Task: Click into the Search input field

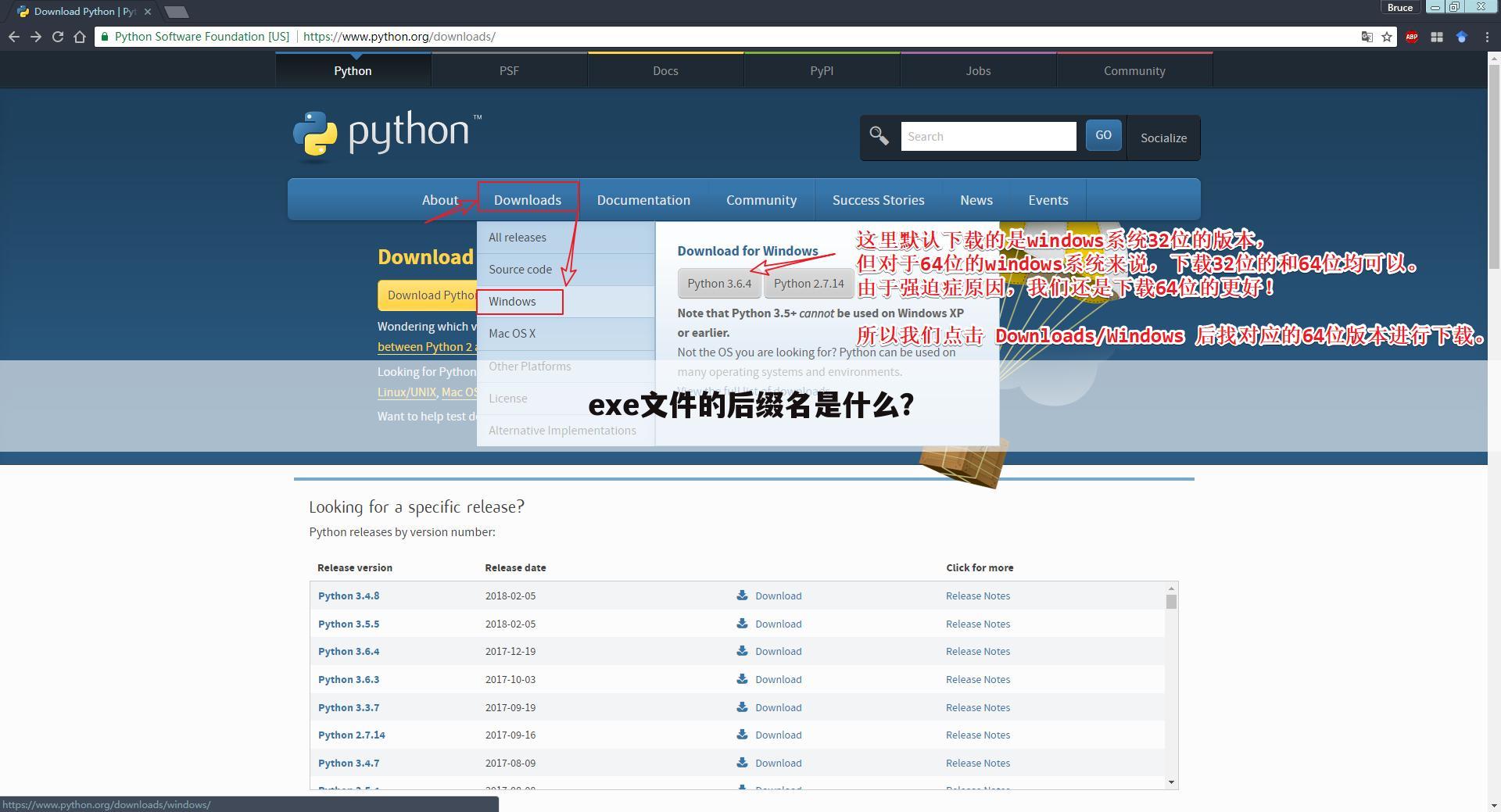Action: pyautogui.click(x=988, y=136)
